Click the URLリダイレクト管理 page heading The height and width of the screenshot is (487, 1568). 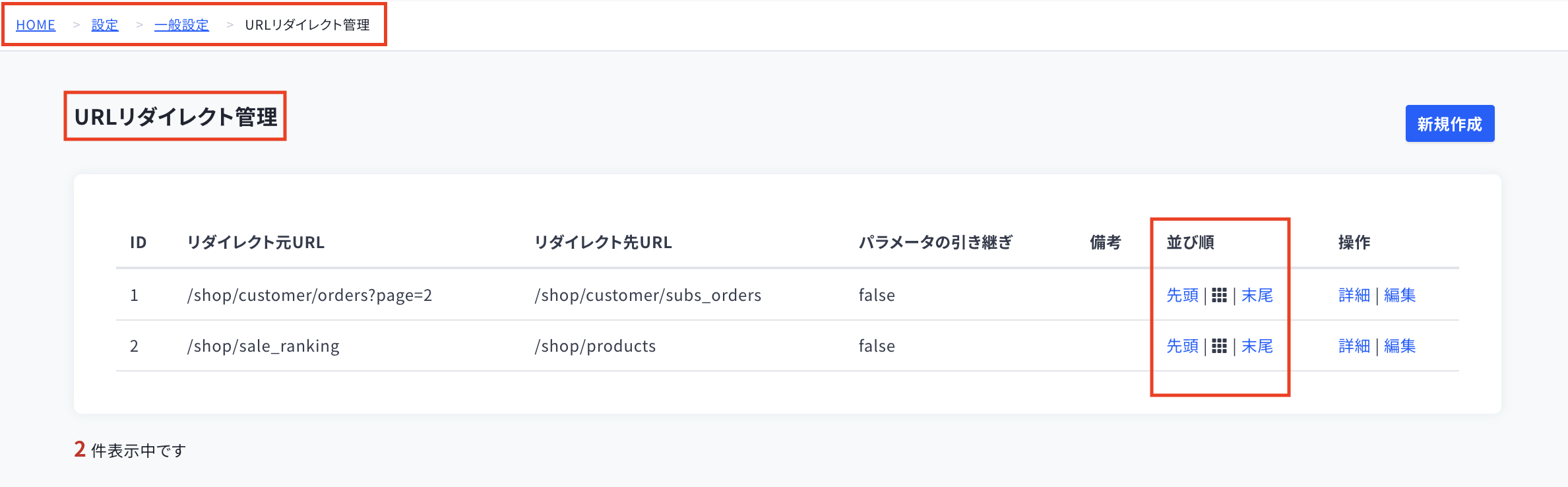tap(175, 117)
